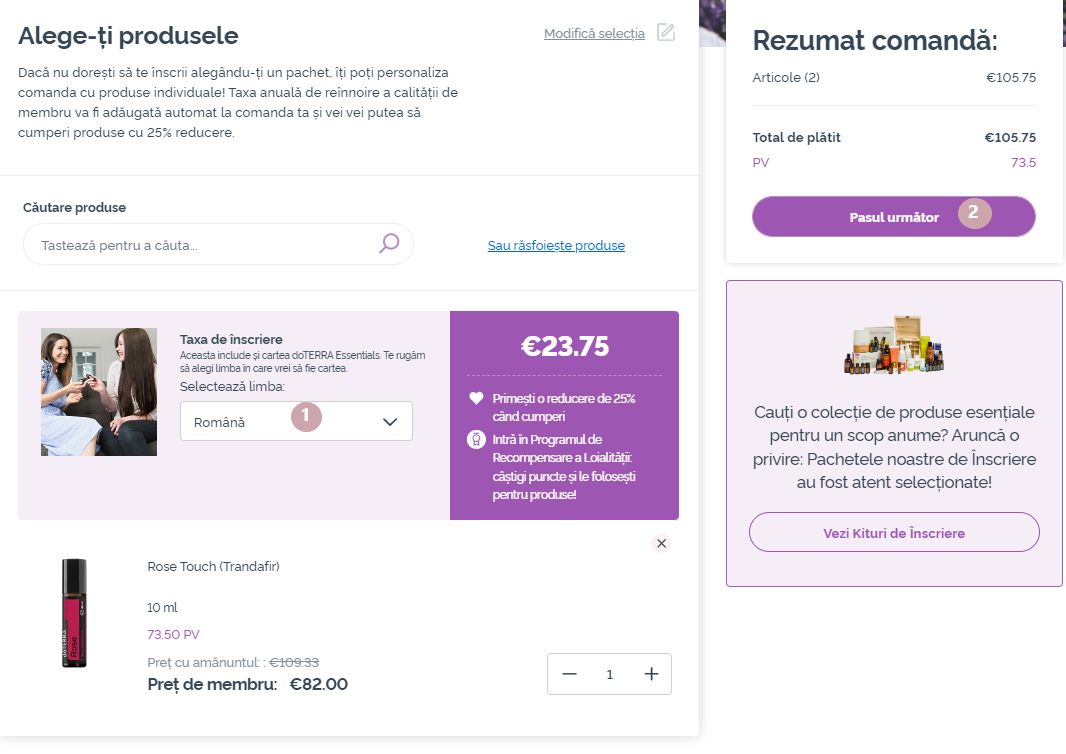1066x754 pixels.
Task: Follow the Sau răsfoiește produse link
Action: tap(556, 245)
